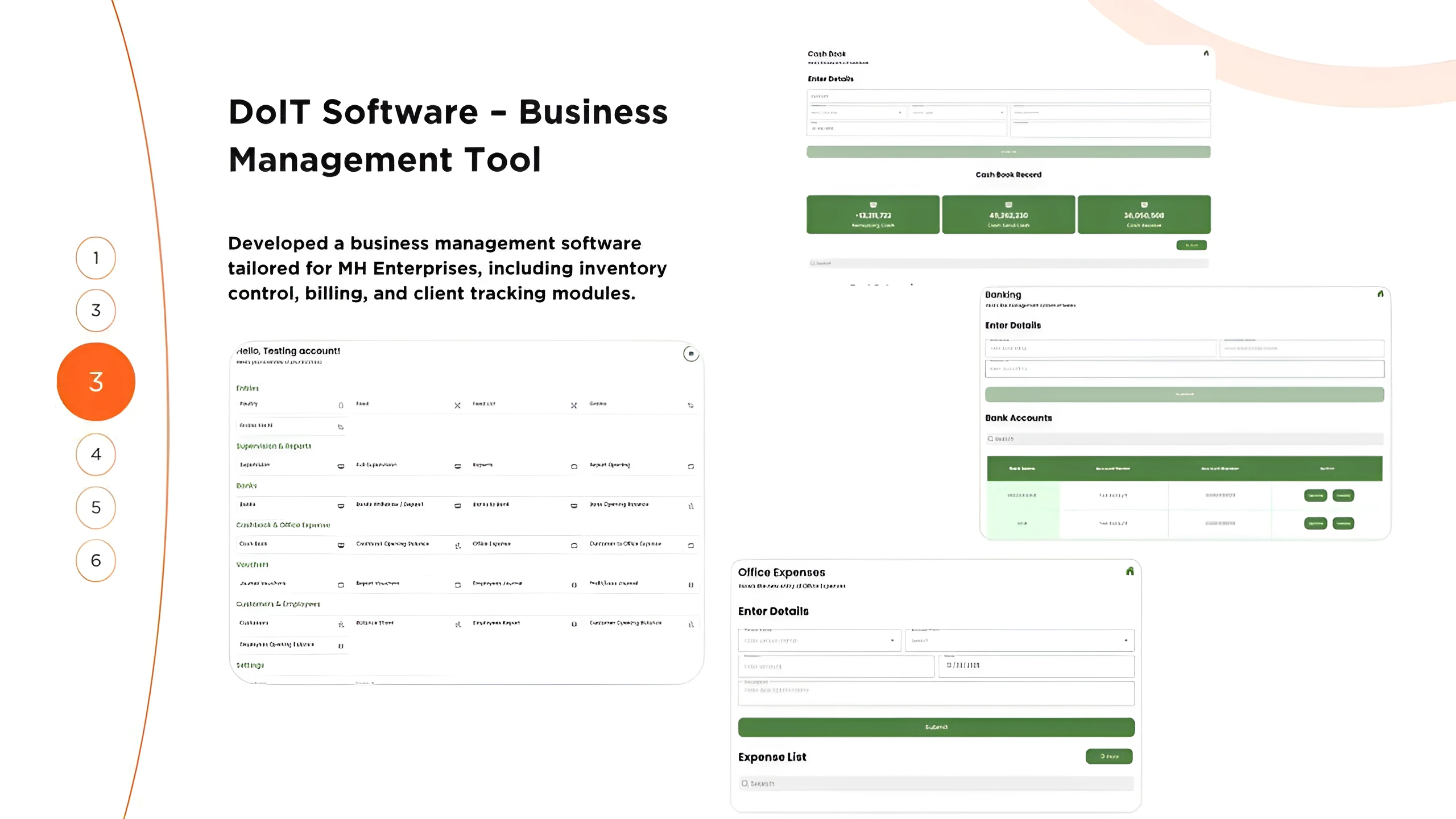Click the search field under Expense List
Image resolution: width=1456 pixels, height=819 pixels.
tap(936, 783)
